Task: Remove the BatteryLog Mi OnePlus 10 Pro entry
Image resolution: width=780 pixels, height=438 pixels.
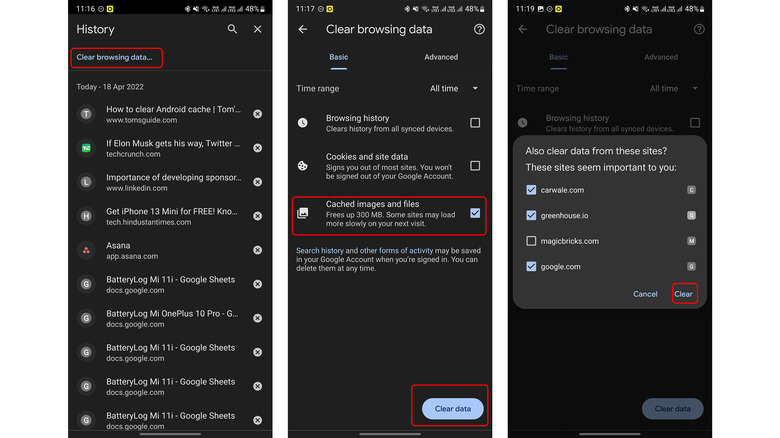Action: click(258, 318)
